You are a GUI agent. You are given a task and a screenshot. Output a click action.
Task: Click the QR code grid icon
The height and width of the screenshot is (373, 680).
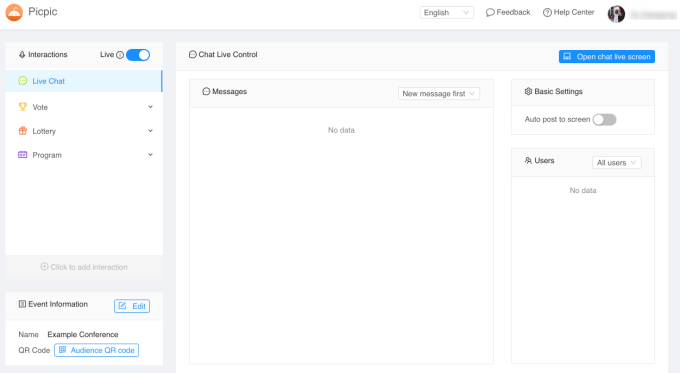click(62, 350)
